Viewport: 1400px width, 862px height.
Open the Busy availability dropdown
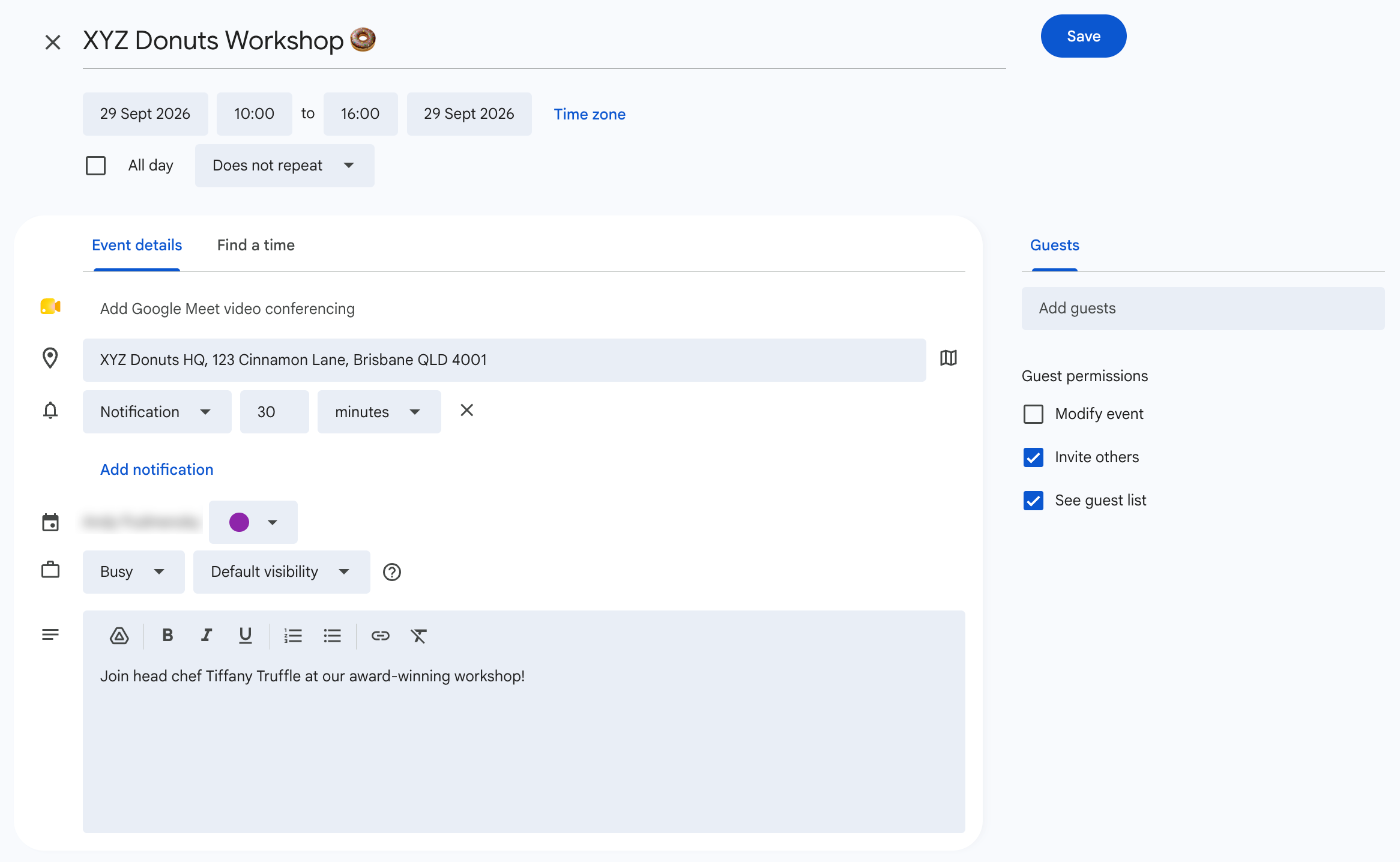pyautogui.click(x=134, y=572)
